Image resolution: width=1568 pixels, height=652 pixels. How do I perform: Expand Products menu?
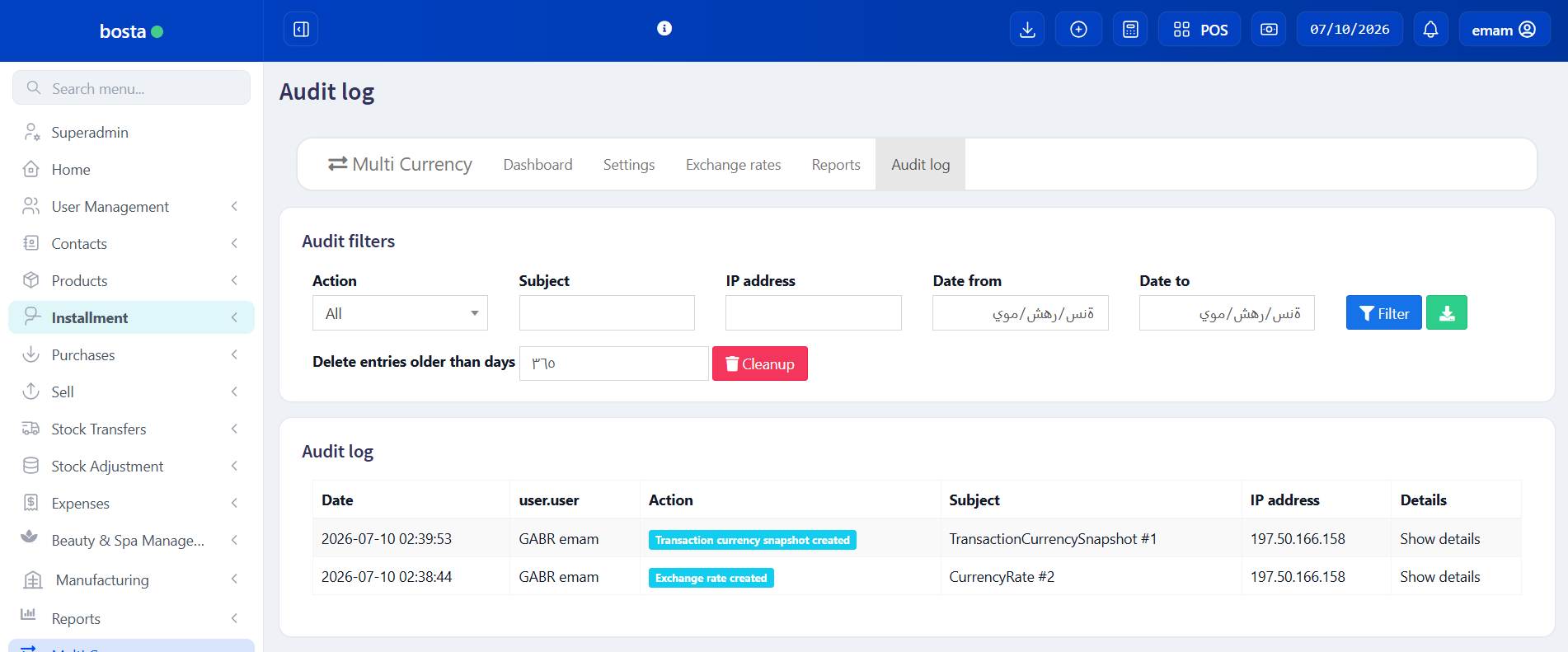click(x=131, y=280)
